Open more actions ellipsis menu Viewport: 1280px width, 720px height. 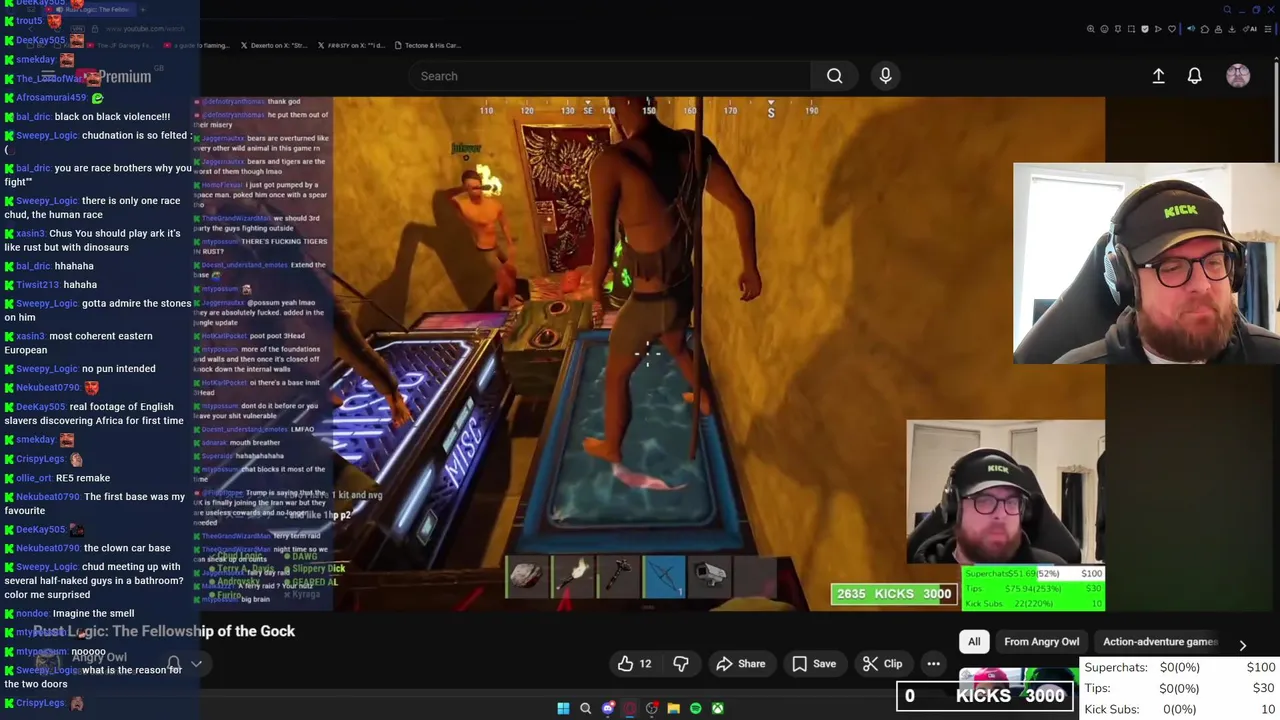click(933, 664)
